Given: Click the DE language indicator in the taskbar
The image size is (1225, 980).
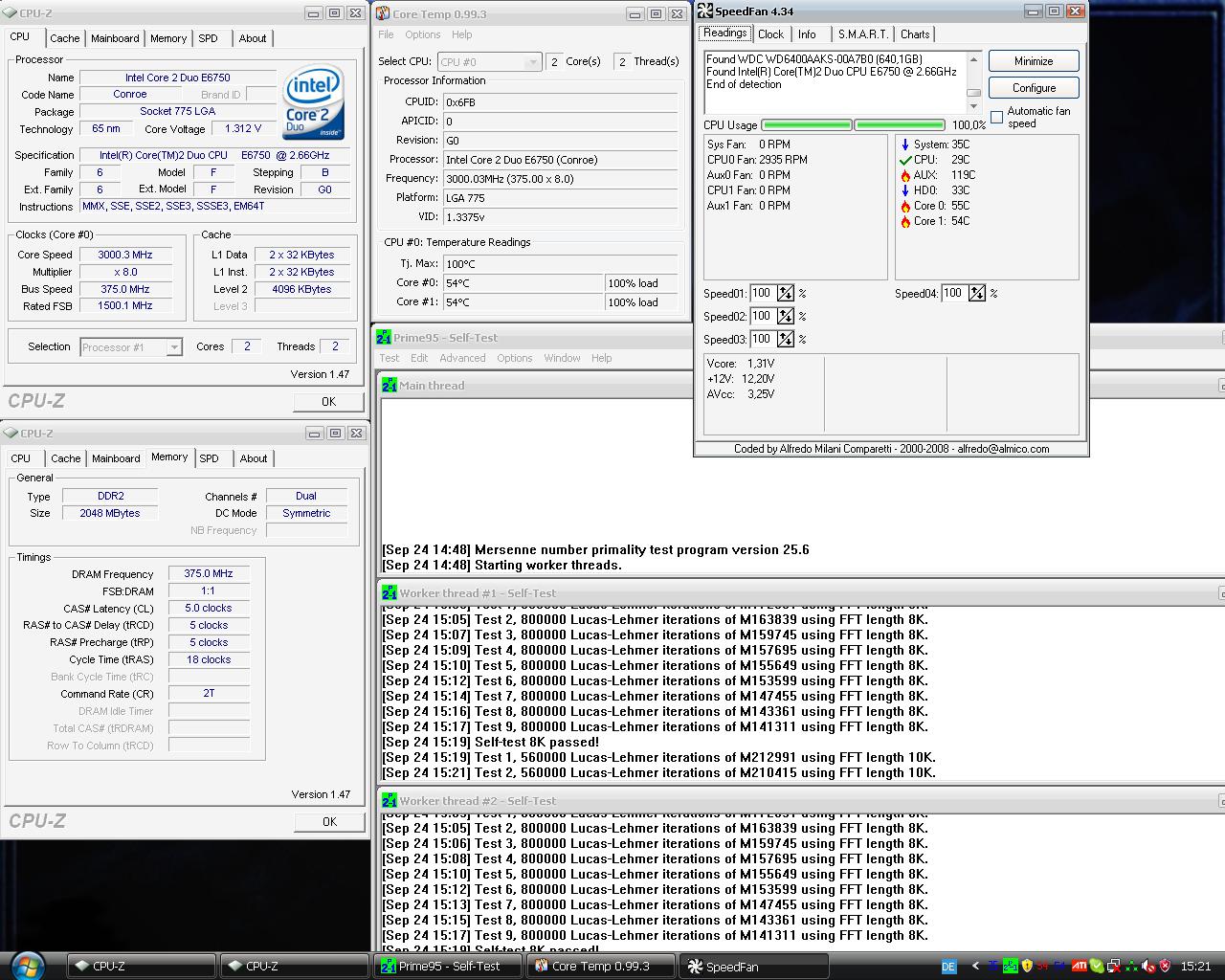Looking at the screenshot, I should (x=948, y=967).
